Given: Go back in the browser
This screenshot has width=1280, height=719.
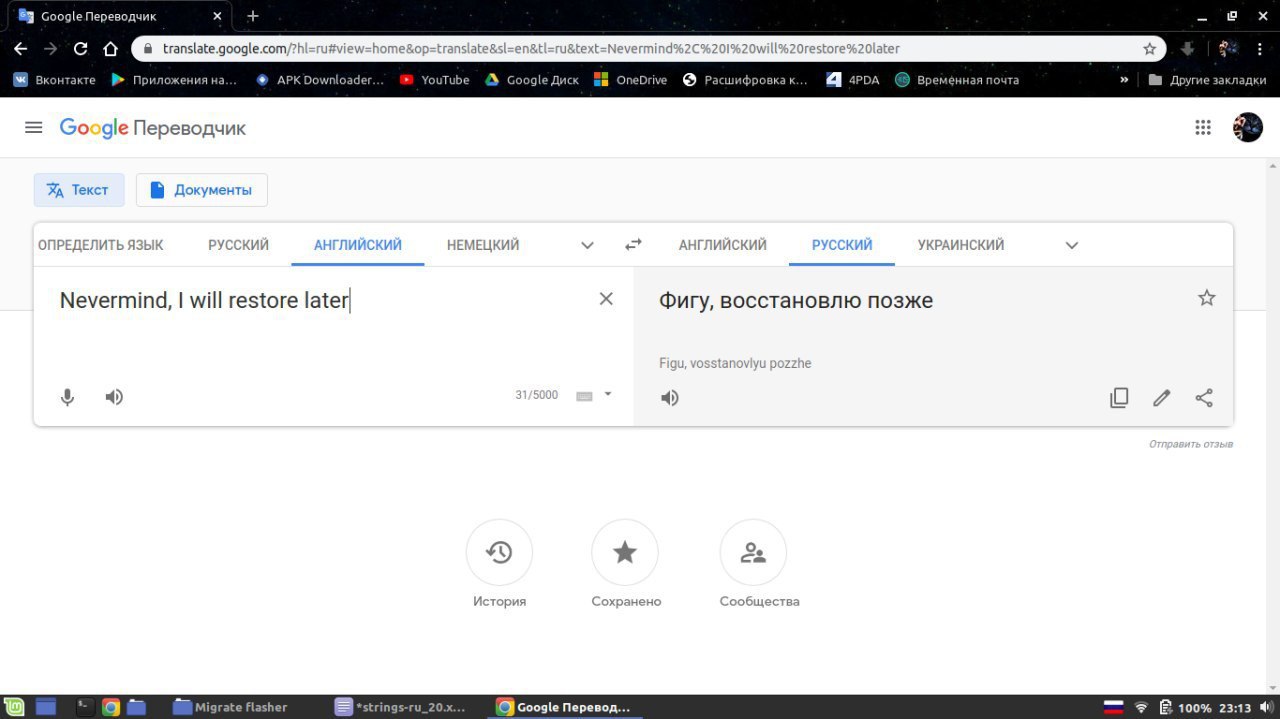Looking at the screenshot, I should pyautogui.click(x=21, y=48).
